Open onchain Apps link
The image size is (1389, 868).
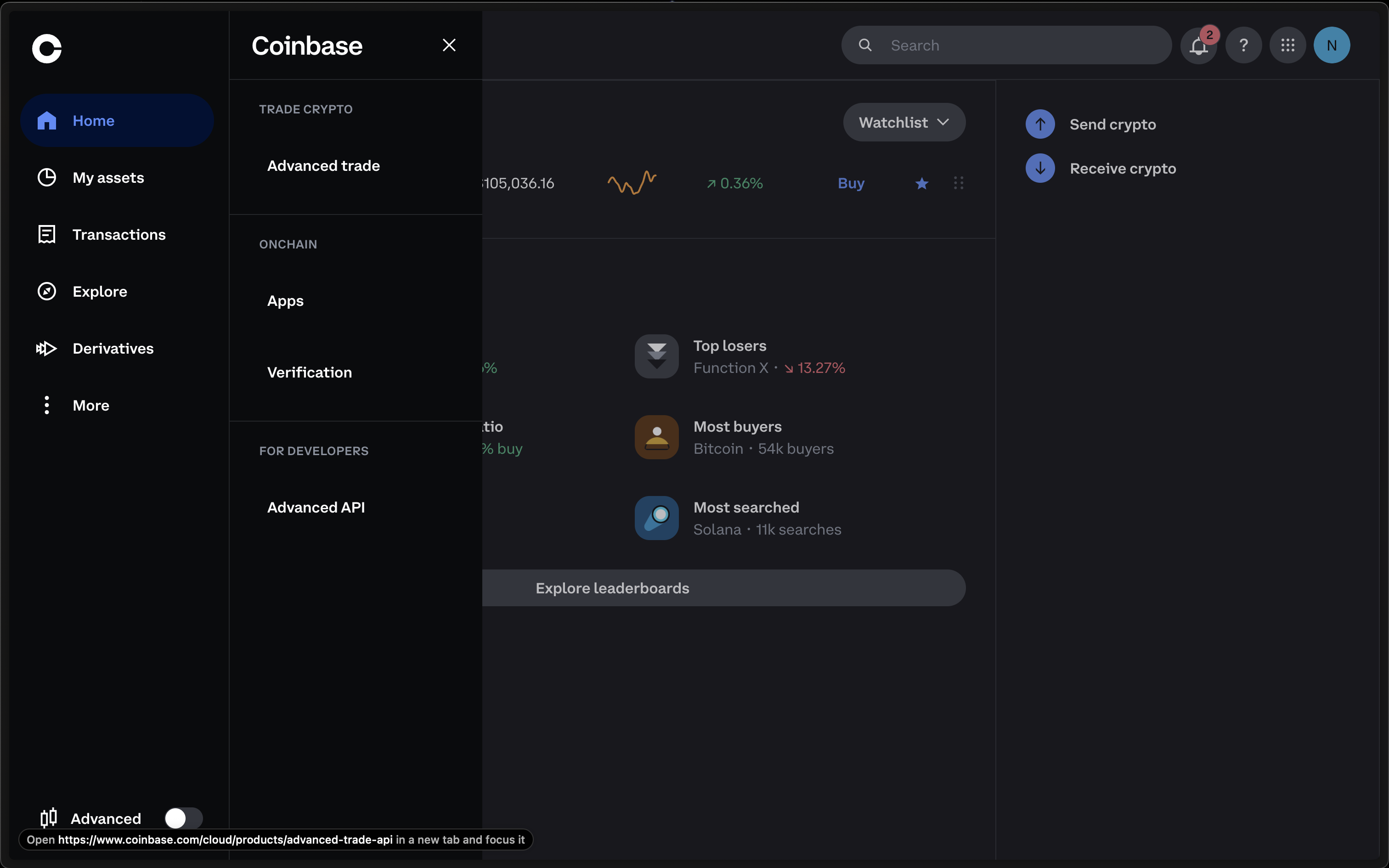coord(285,301)
